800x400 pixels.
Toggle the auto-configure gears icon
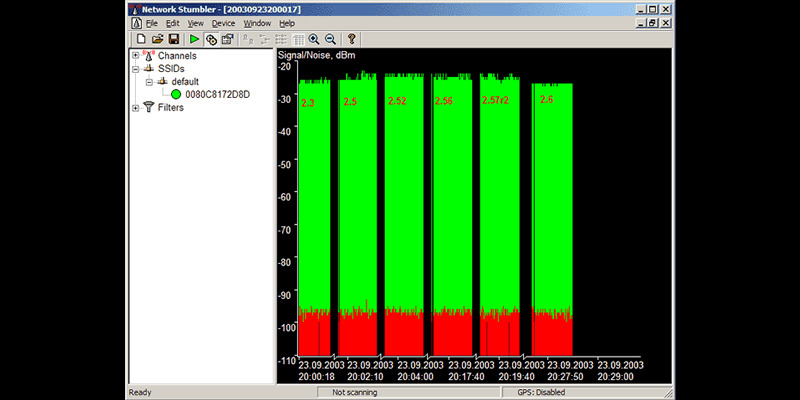pos(211,39)
